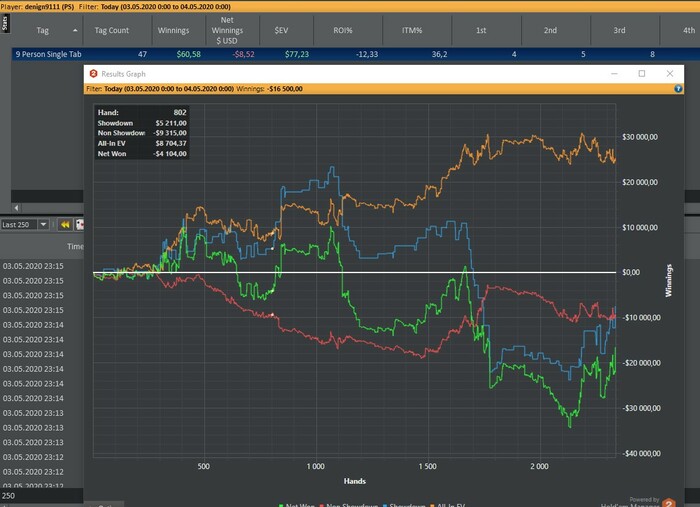Click the -$20 000,00 axis label

pos(641,363)
